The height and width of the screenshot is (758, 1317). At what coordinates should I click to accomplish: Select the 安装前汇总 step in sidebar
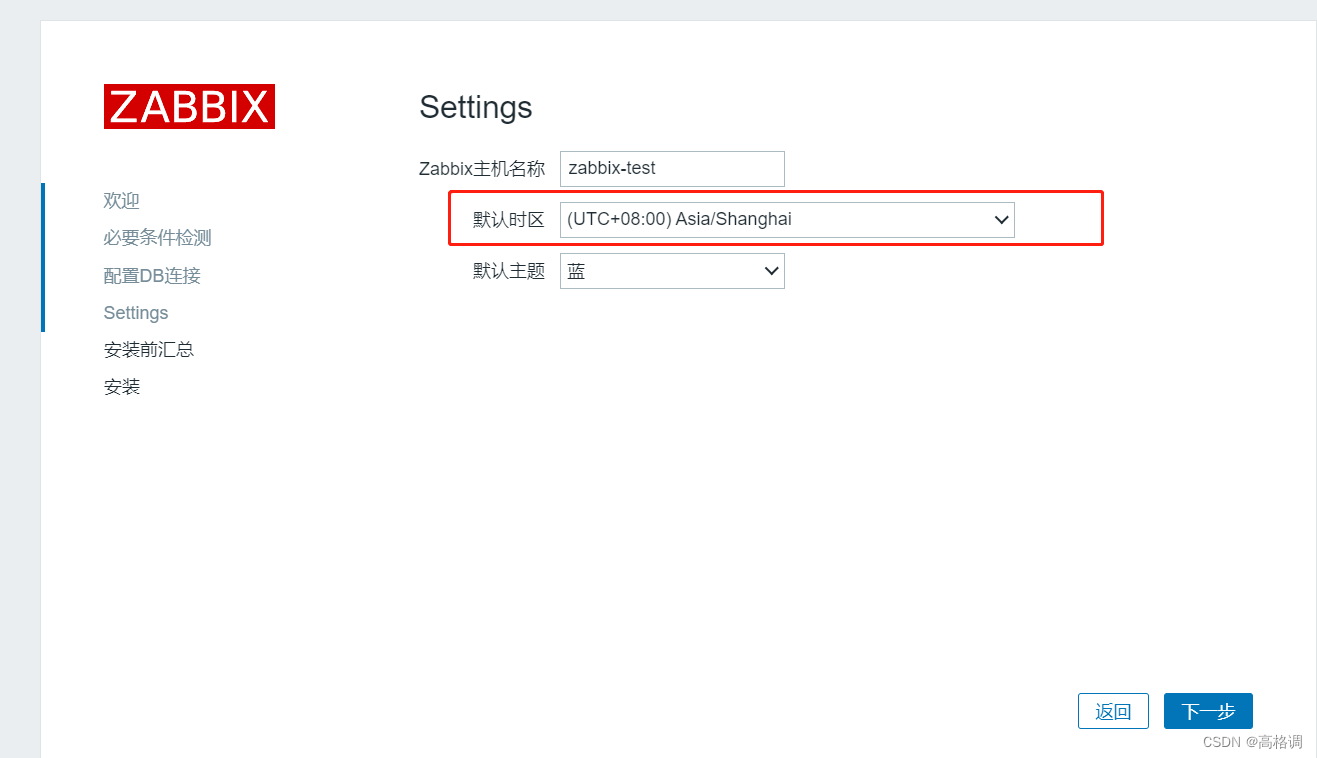[x=149, y=350]
